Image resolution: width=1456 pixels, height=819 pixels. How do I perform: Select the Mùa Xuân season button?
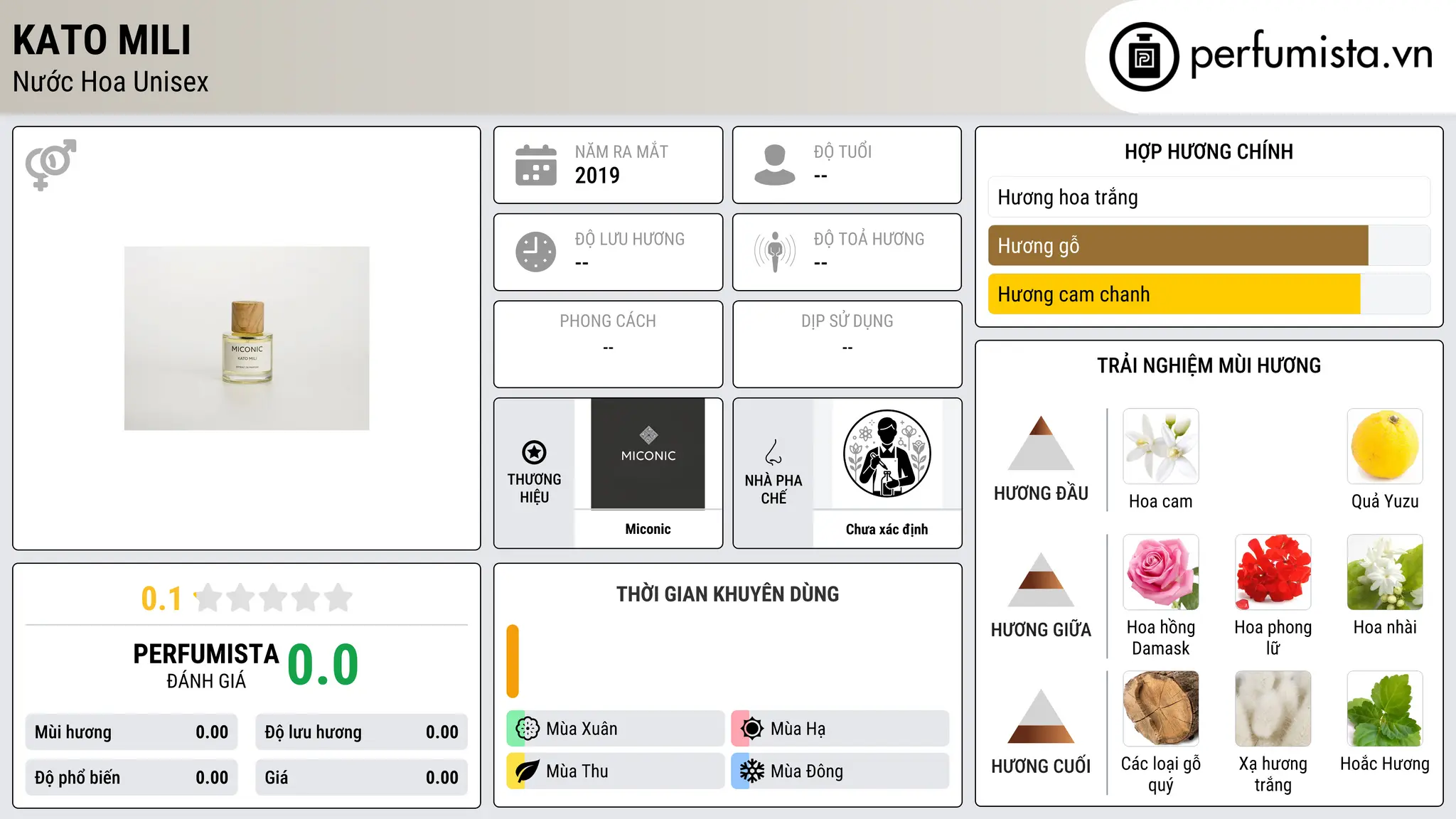click(616, 729)
